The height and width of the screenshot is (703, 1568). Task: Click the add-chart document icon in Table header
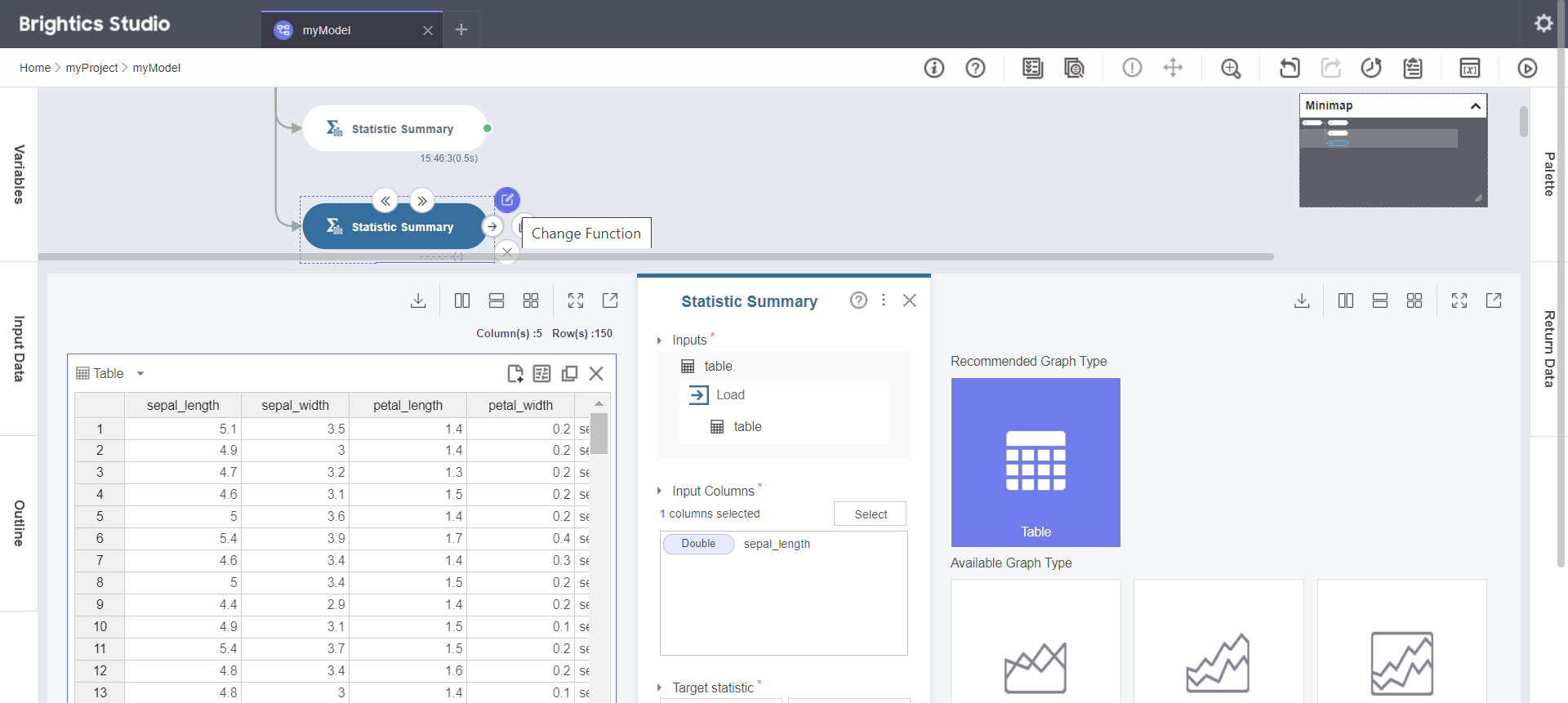coord(515,373)
